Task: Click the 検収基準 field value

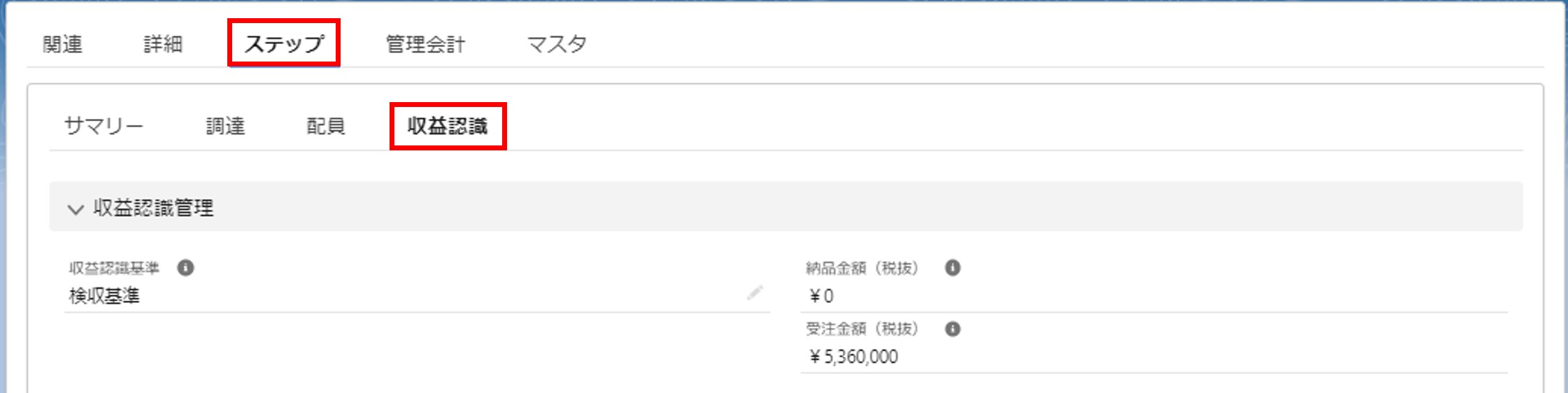Action: click(x=105, y=296)
